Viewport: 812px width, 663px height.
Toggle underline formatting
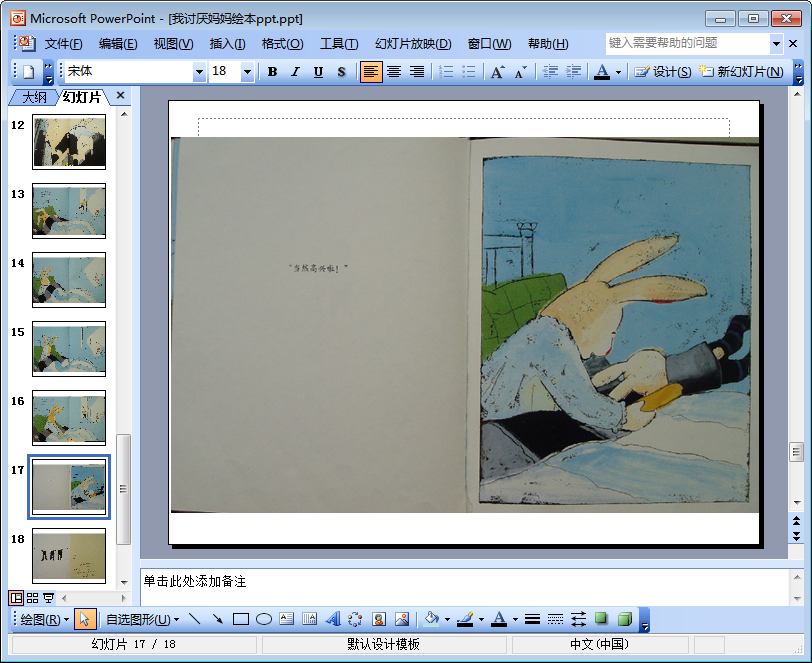pyautogui.click(x=318, y=71)
